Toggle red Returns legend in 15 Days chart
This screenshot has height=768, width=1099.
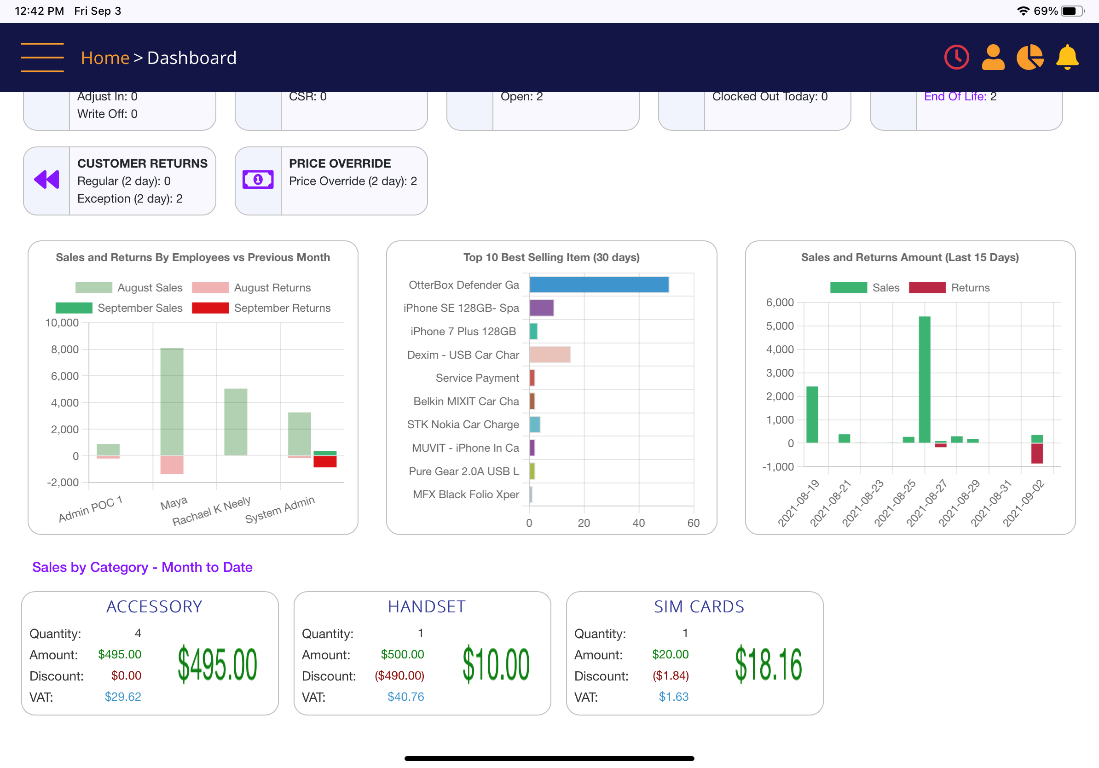point(927,287)
